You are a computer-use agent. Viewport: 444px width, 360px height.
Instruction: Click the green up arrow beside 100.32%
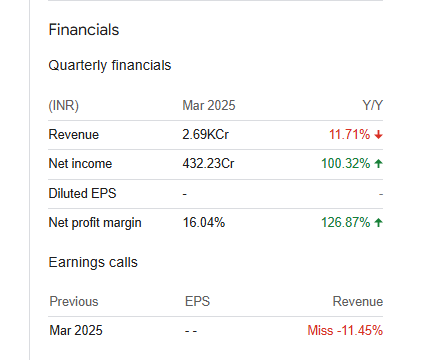378,164
